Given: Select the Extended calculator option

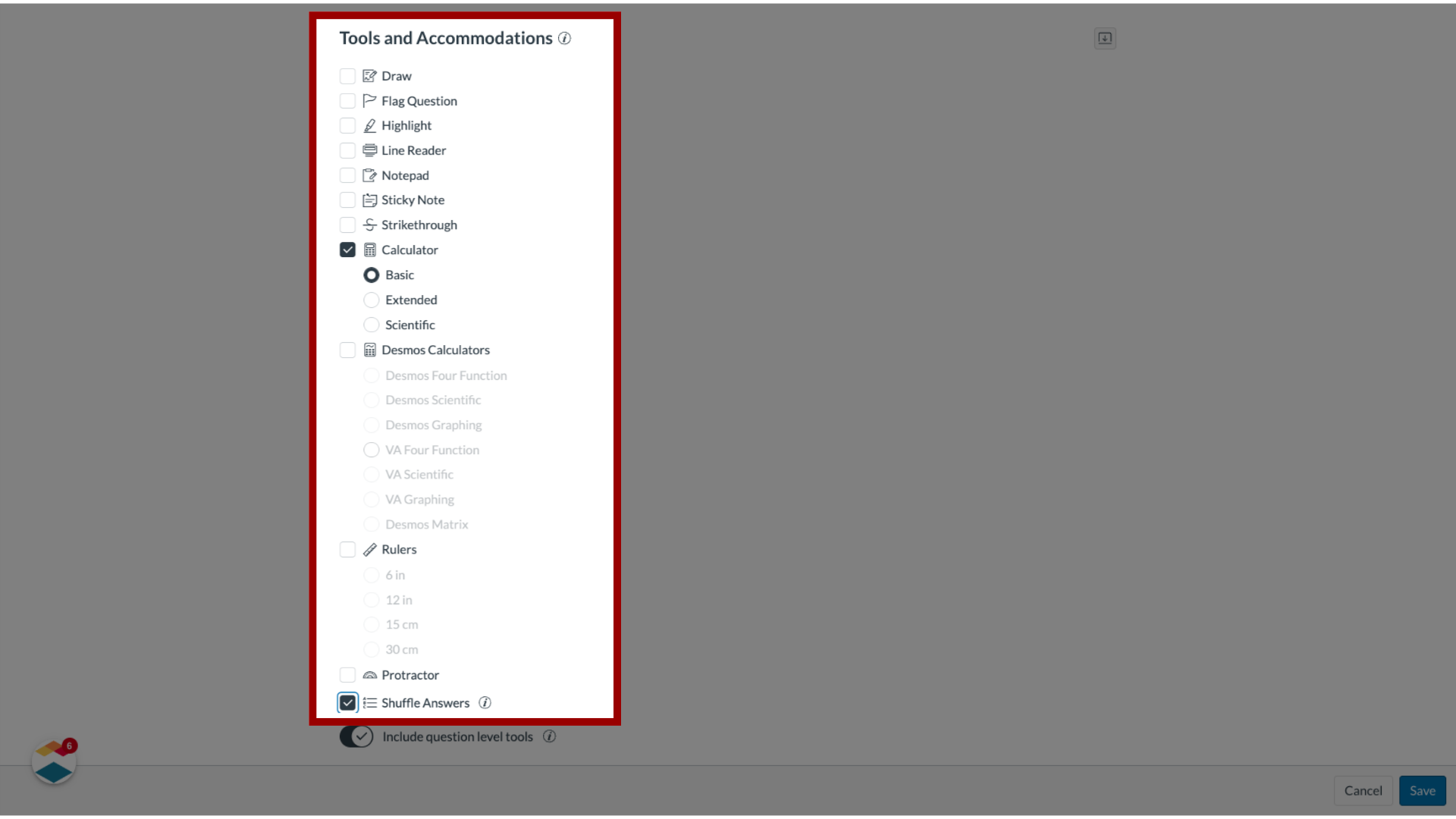Looking at the screenshot, I should (371, 299).
